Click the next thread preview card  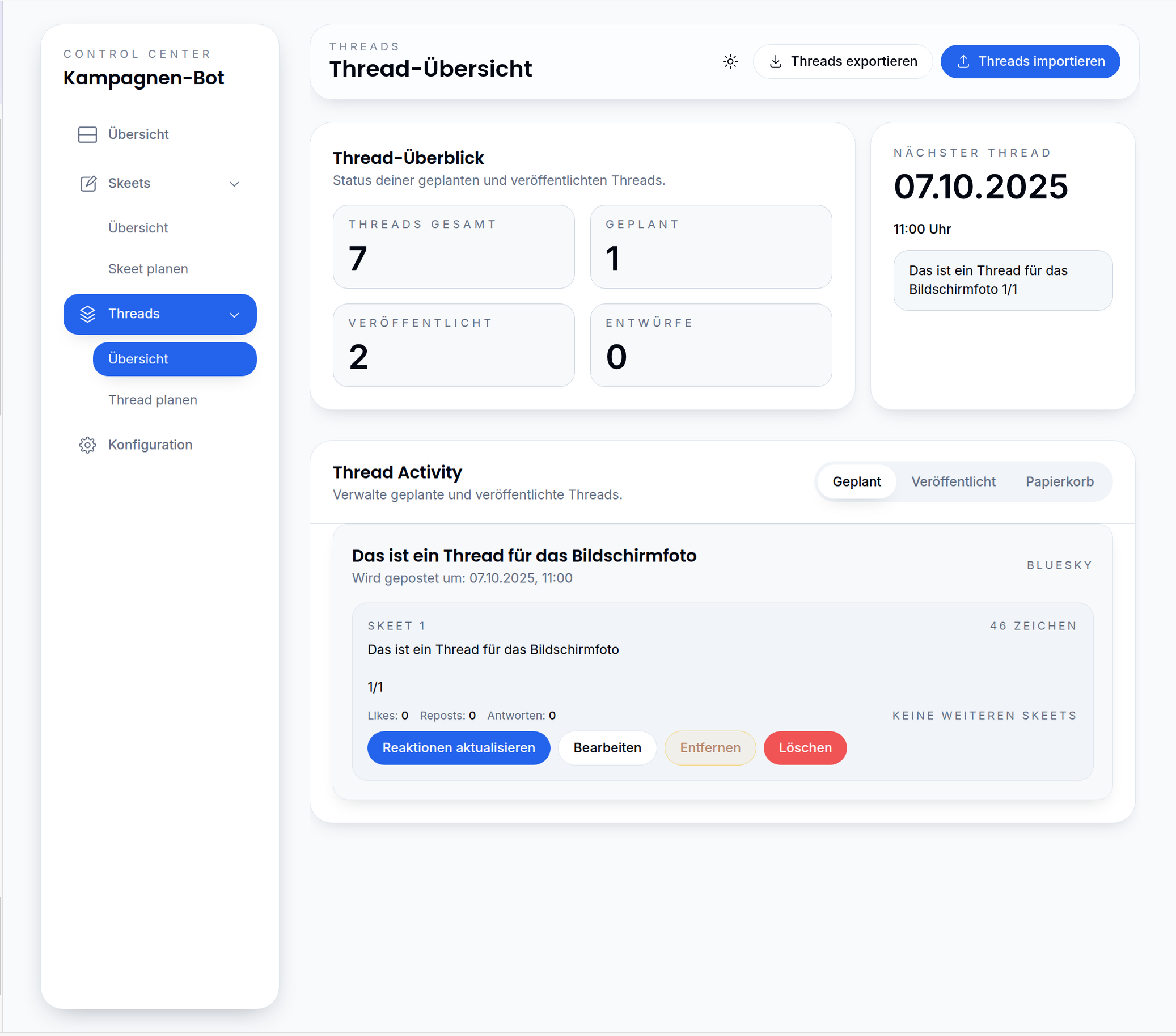[x=1002, y=280]
